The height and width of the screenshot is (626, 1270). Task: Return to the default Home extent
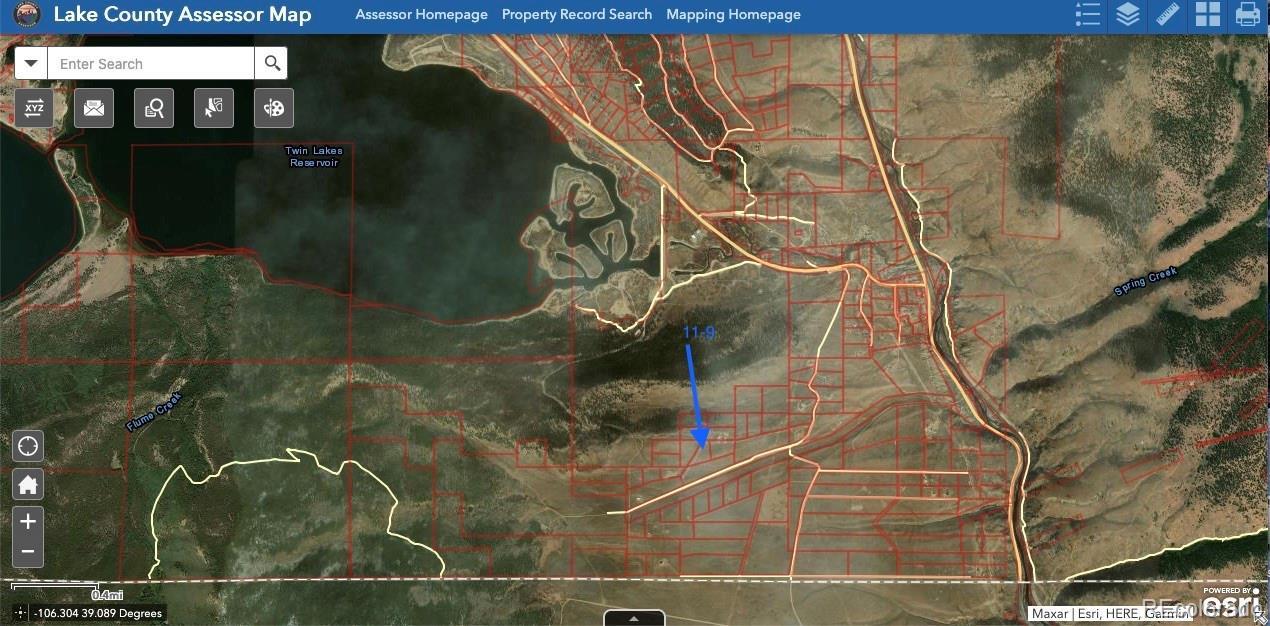point(28,485)
